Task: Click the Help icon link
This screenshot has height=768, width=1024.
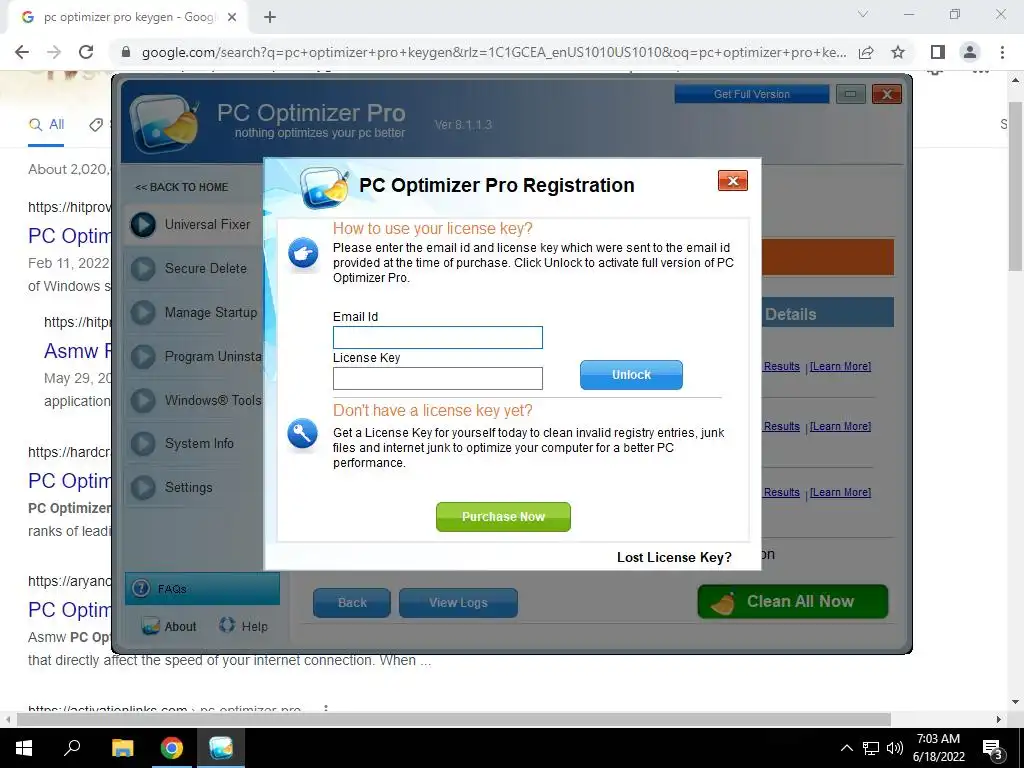Action: click(244, 626)
